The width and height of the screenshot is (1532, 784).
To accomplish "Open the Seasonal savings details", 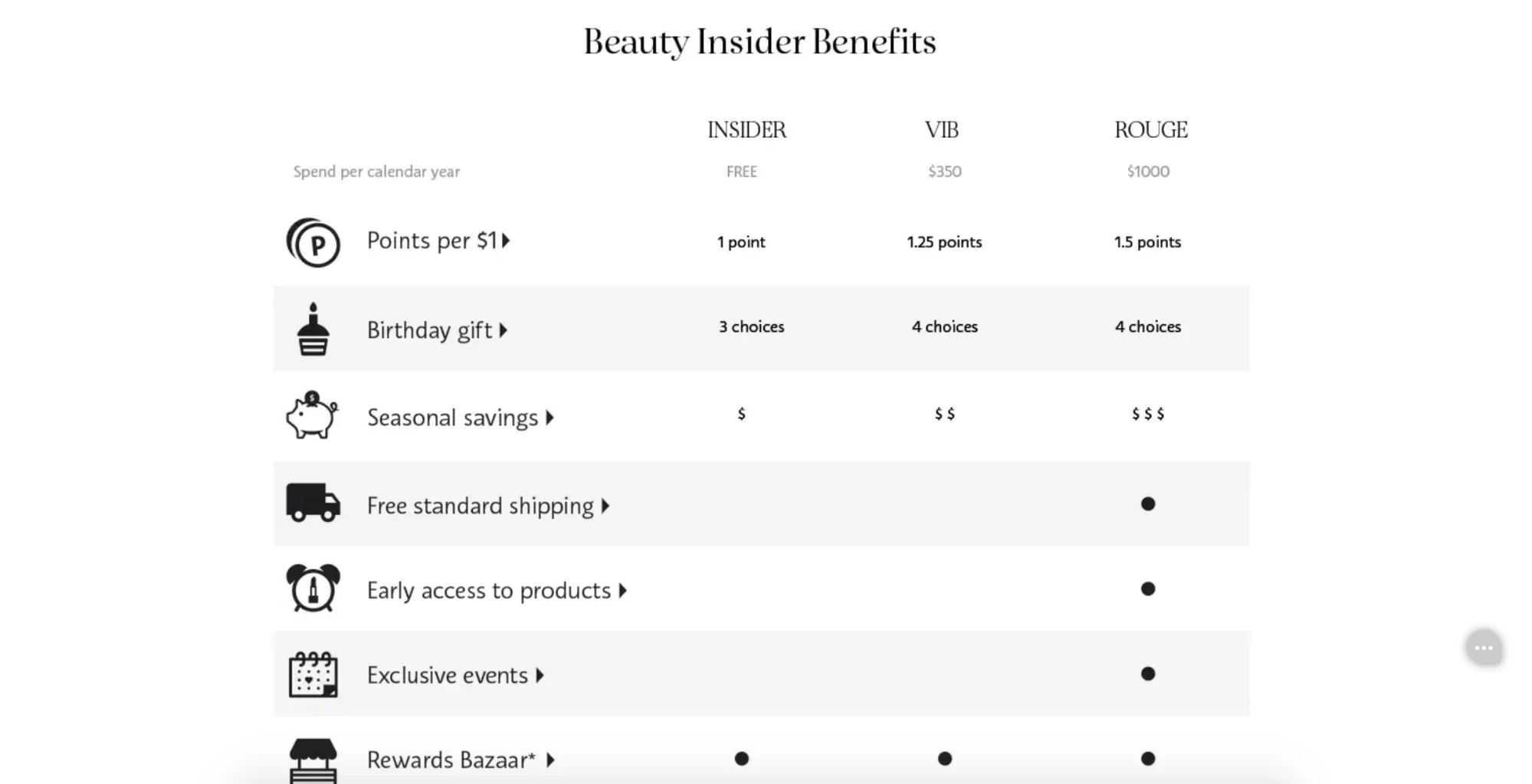I will click(459, 417).
